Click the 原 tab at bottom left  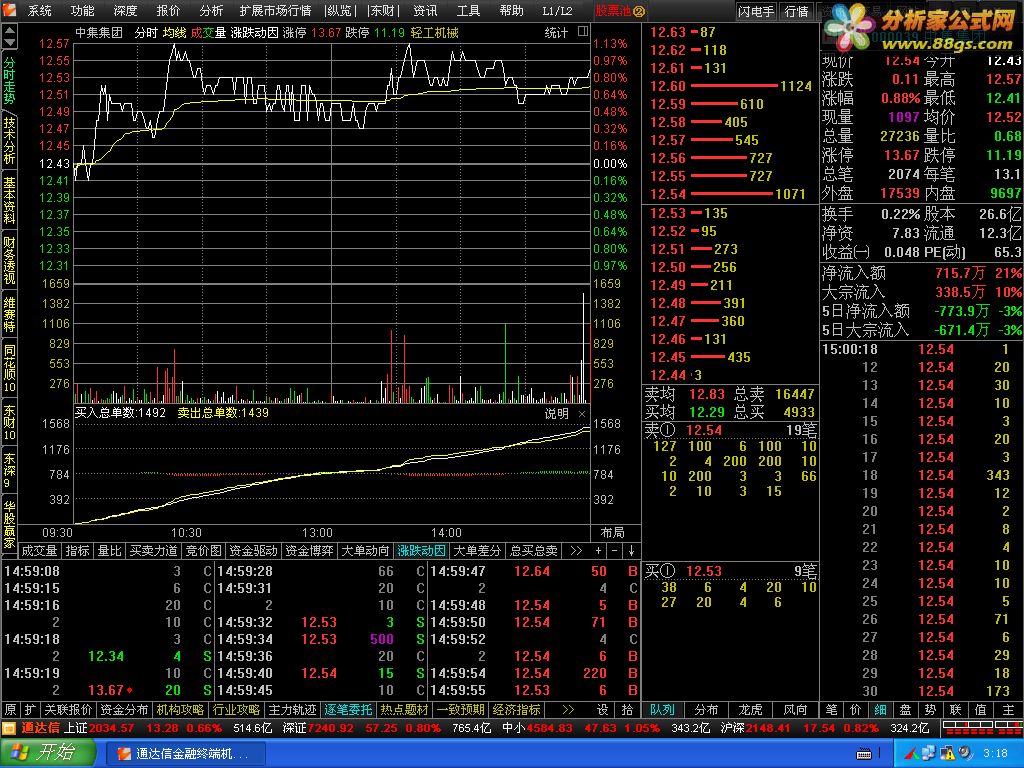point(10,710)
